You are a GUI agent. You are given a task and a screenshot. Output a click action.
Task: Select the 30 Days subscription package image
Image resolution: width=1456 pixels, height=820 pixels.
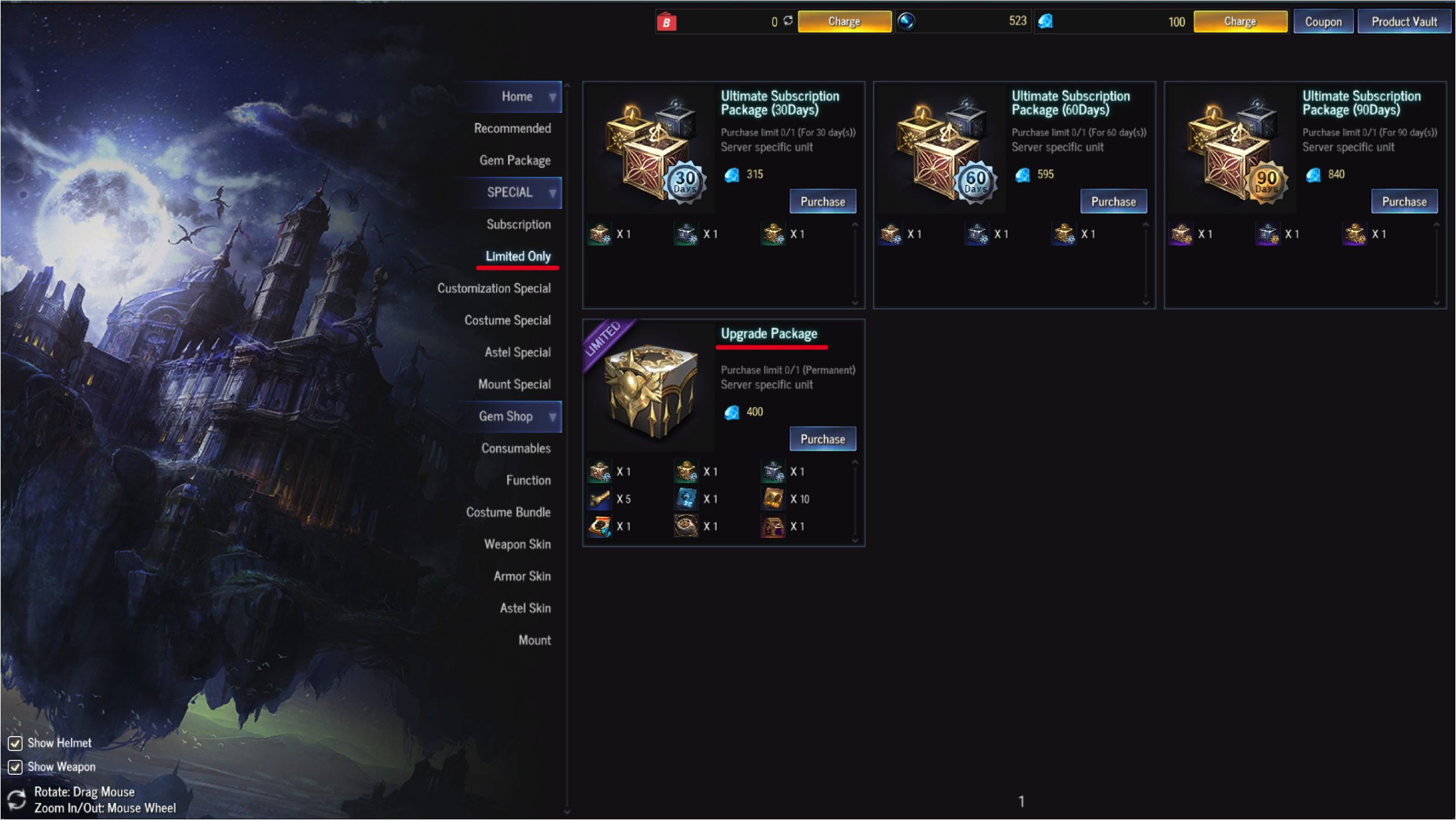(652, 149)
